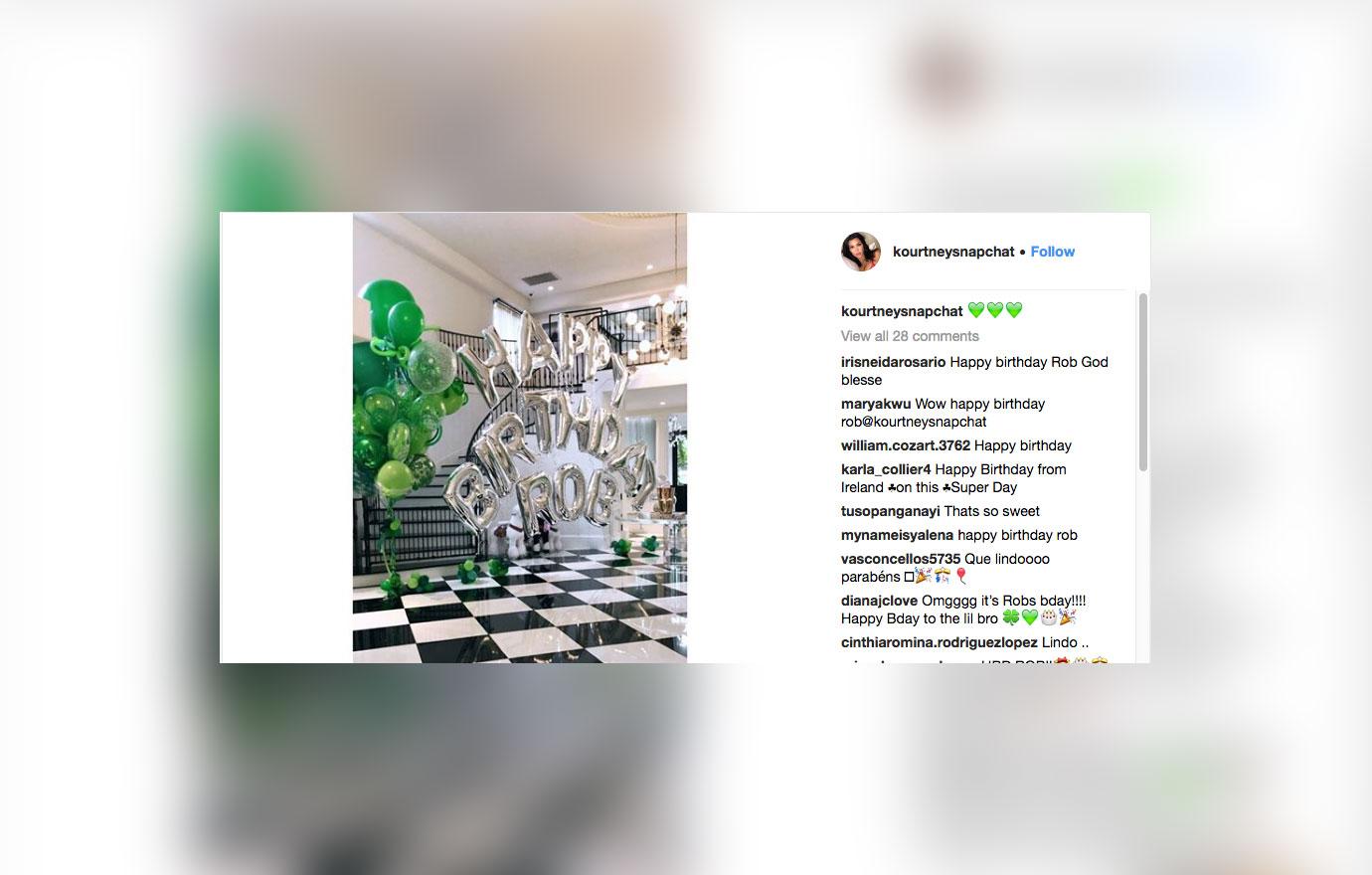Open the birthday balloons photo
1372x875 pixels.
(x=520, y=437)
